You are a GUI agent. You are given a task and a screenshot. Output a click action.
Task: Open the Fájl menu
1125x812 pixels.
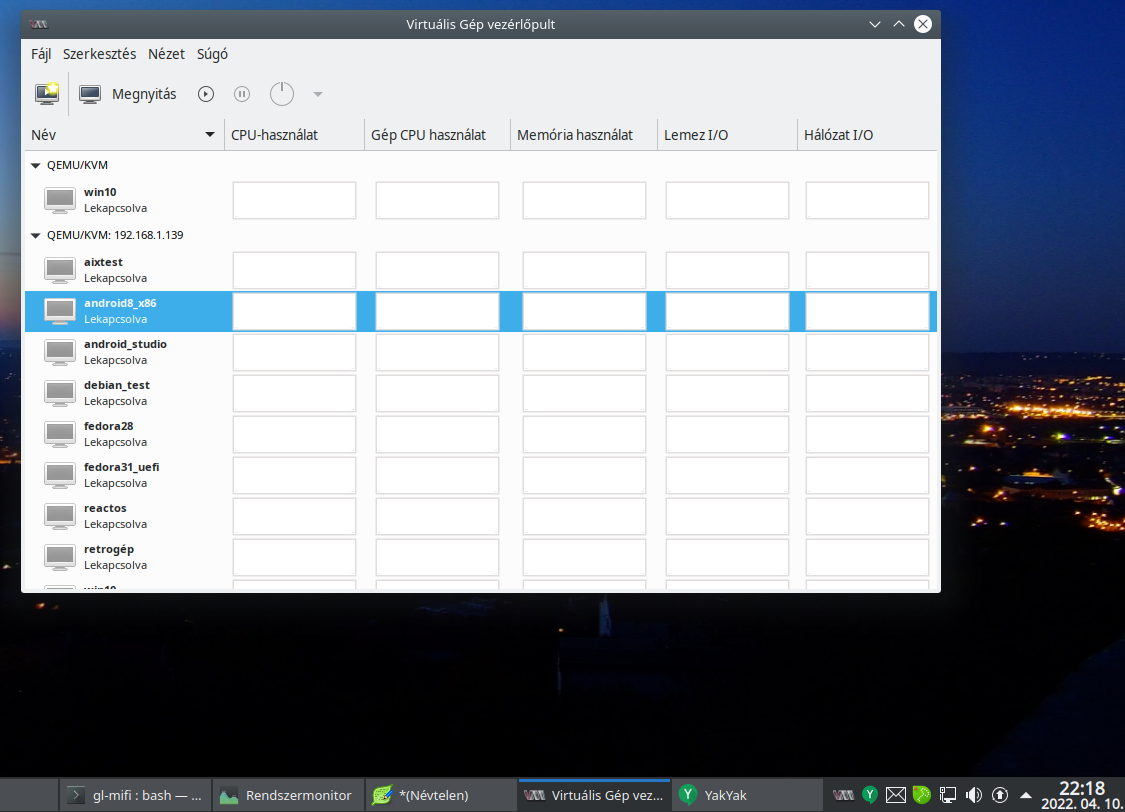point(41,54)
